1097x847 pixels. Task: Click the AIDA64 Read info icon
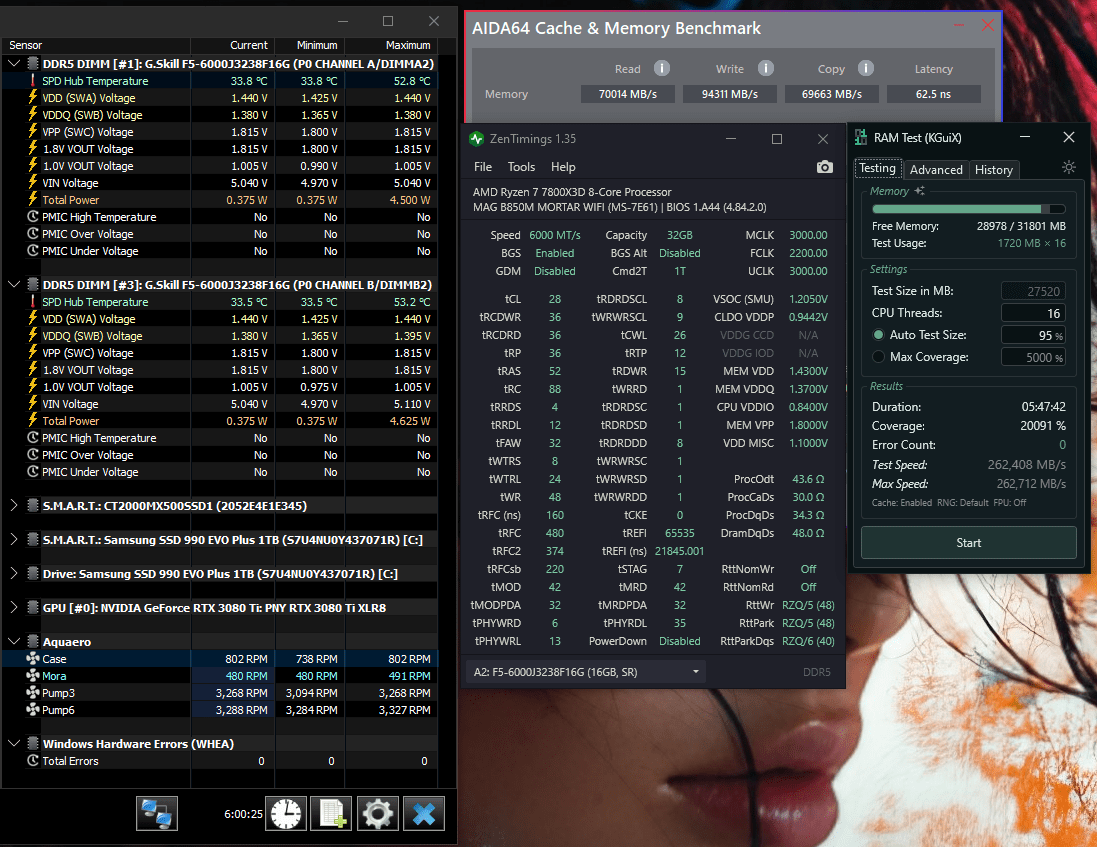(662, 68)
